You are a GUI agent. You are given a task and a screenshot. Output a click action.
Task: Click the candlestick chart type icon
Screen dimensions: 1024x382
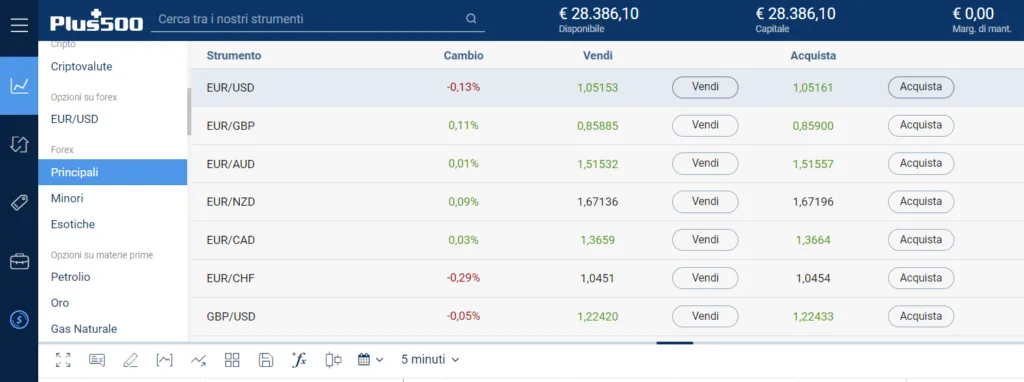tap(333, 359)
